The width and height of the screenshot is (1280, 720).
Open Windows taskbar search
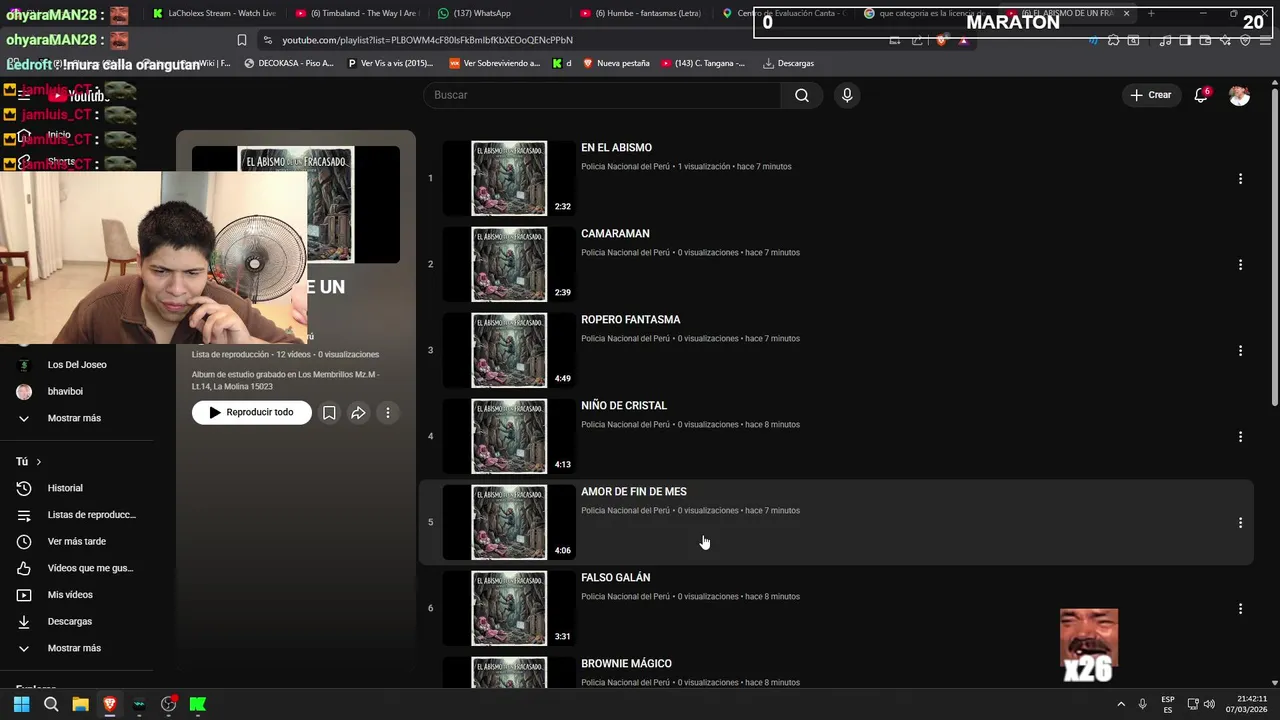click(51, 704)
